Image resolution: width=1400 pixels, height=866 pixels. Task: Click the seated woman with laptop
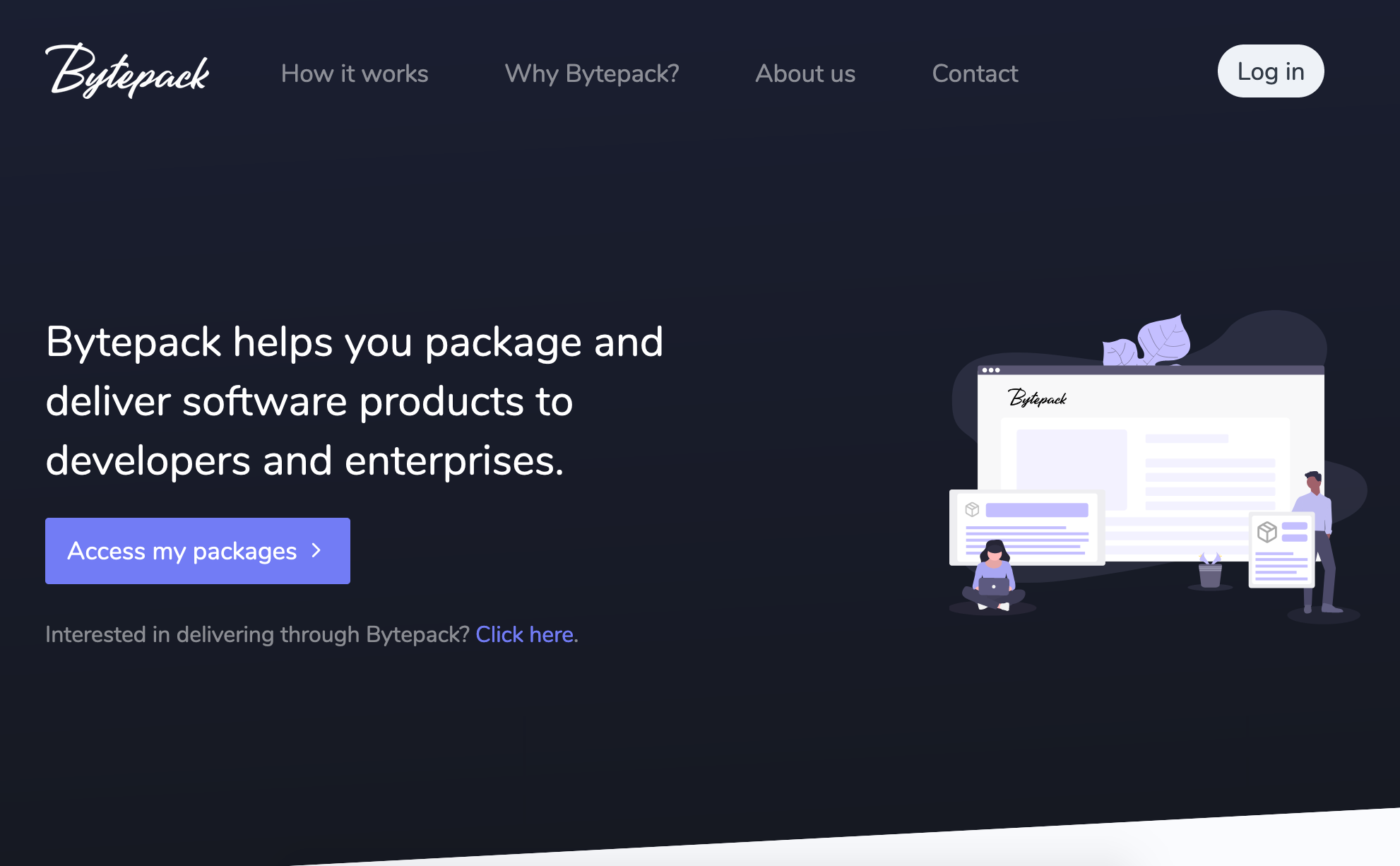tap(993, 576)
